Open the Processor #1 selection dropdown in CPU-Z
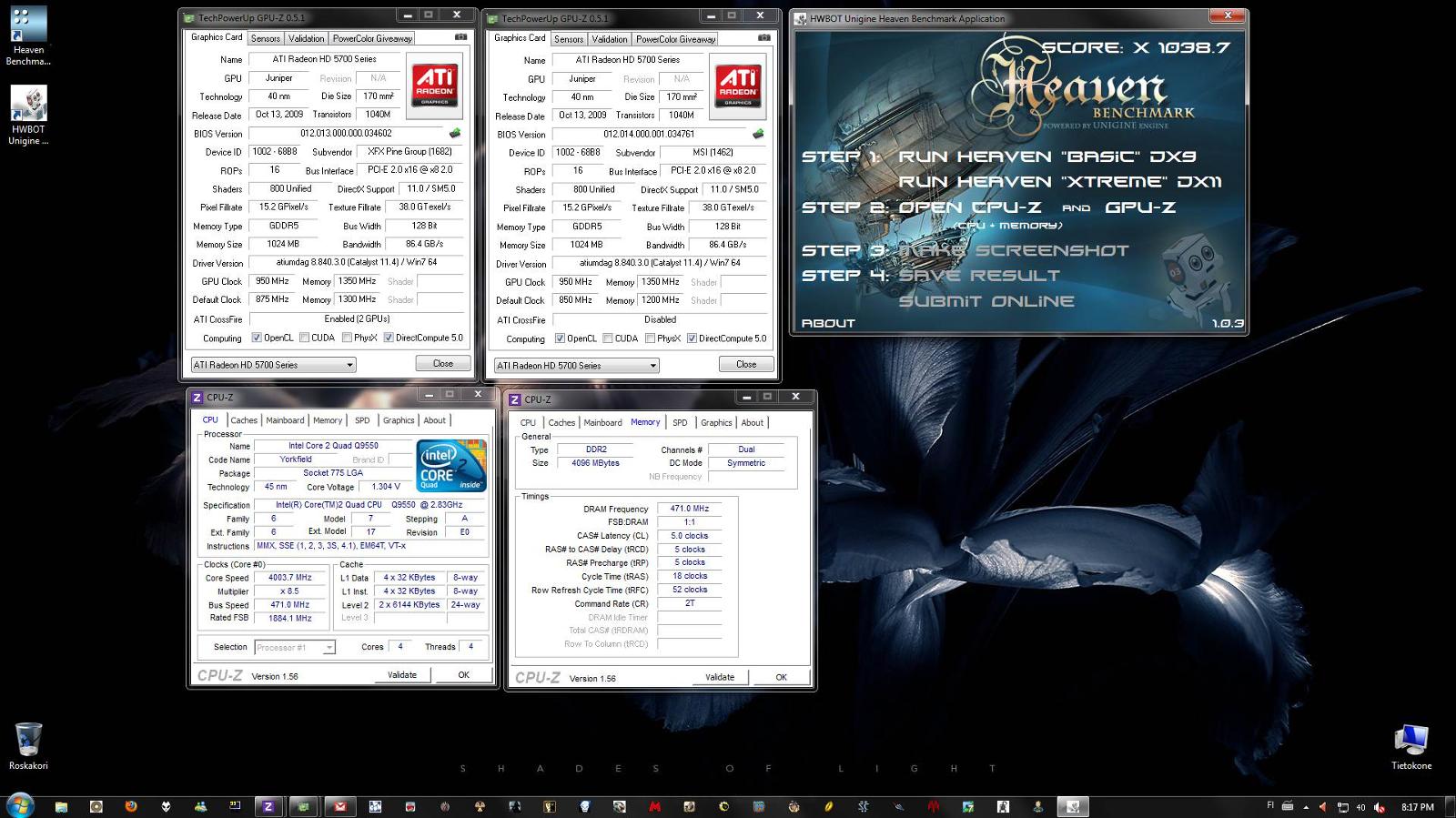This screenshot has width=1456, height=818. click(x=295, y=647)
